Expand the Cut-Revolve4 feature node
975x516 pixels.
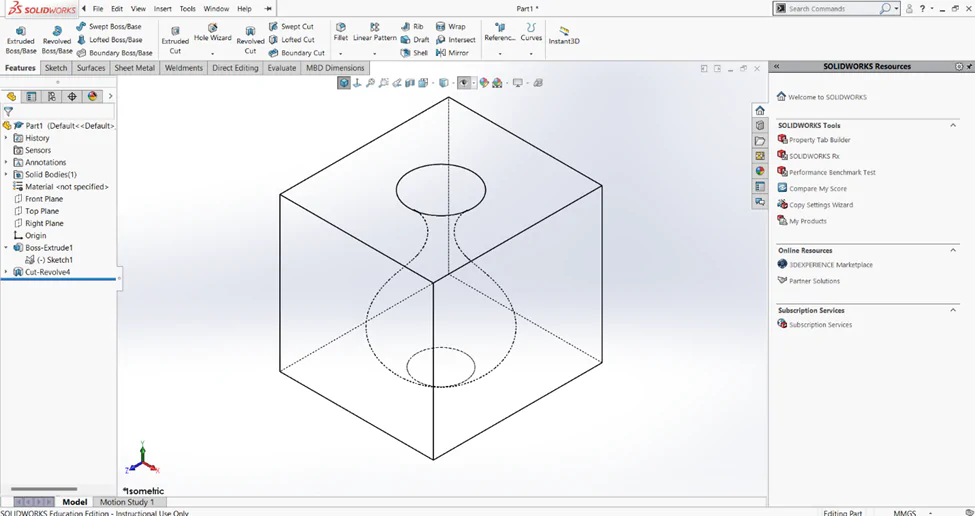coord(6,272)
